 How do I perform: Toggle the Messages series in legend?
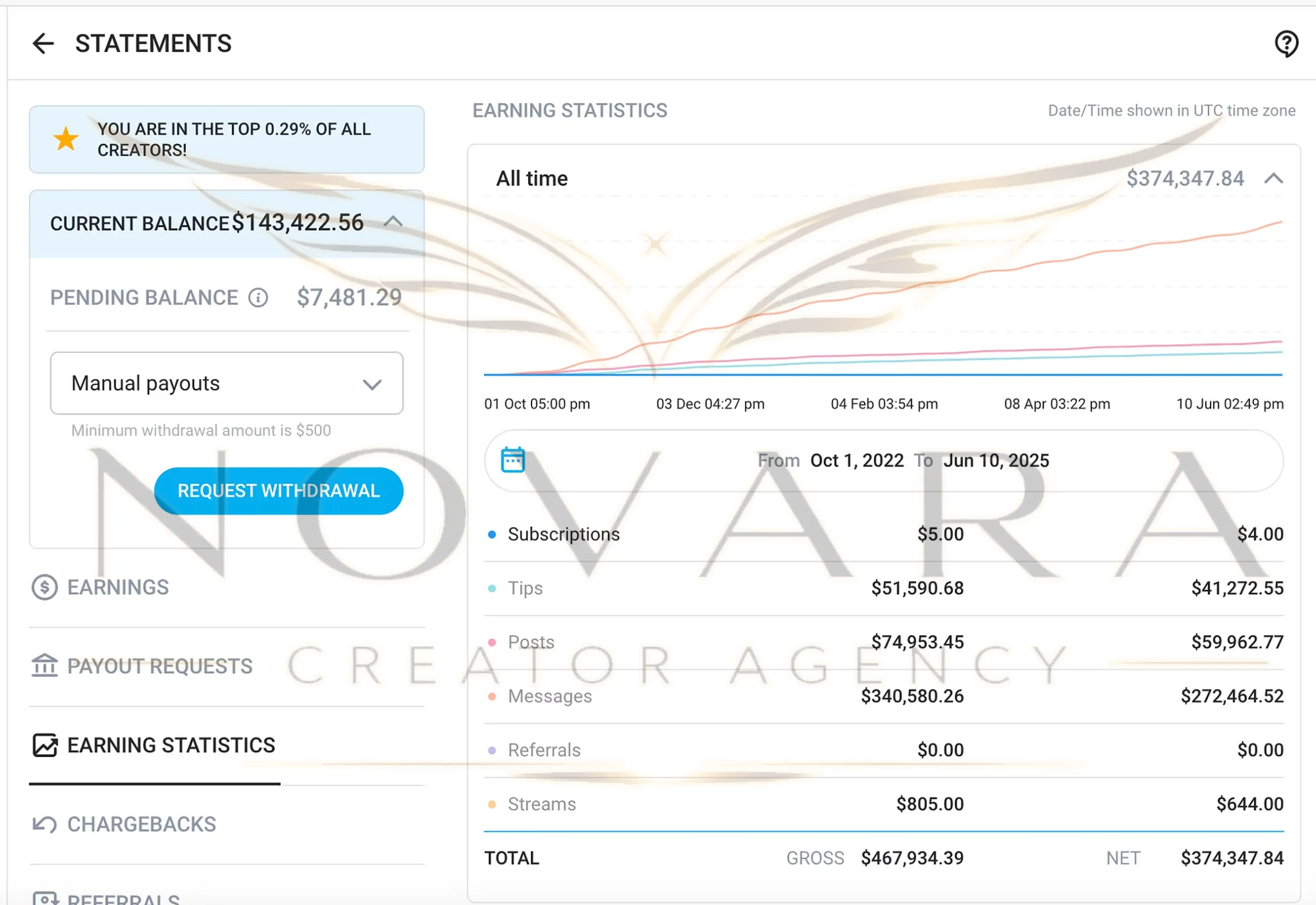click(549, 696)
